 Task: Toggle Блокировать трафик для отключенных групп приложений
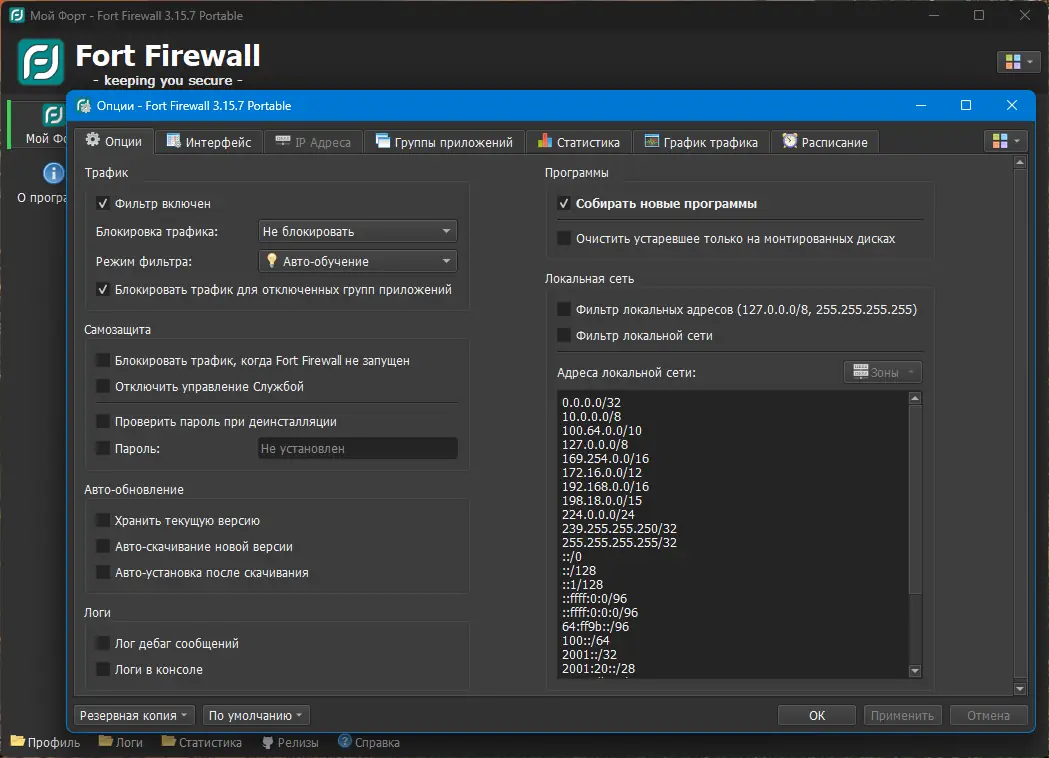102,290
